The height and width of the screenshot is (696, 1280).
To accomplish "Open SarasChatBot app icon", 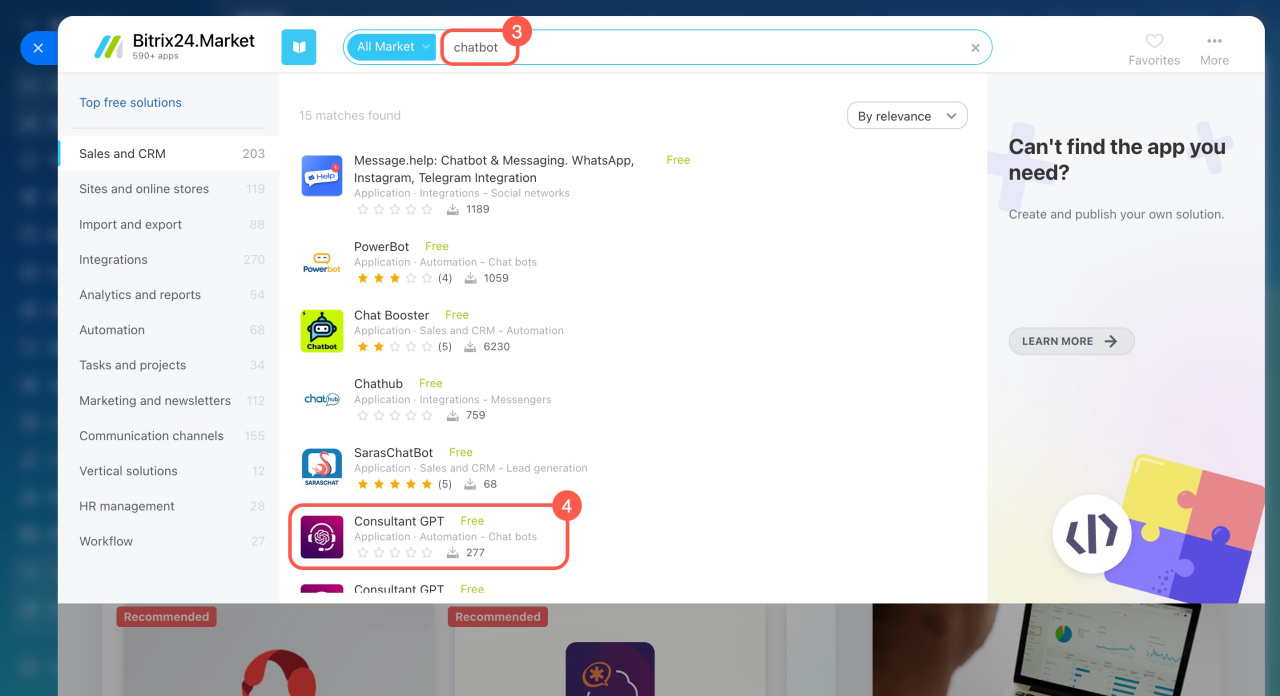I will click(322, 468).
